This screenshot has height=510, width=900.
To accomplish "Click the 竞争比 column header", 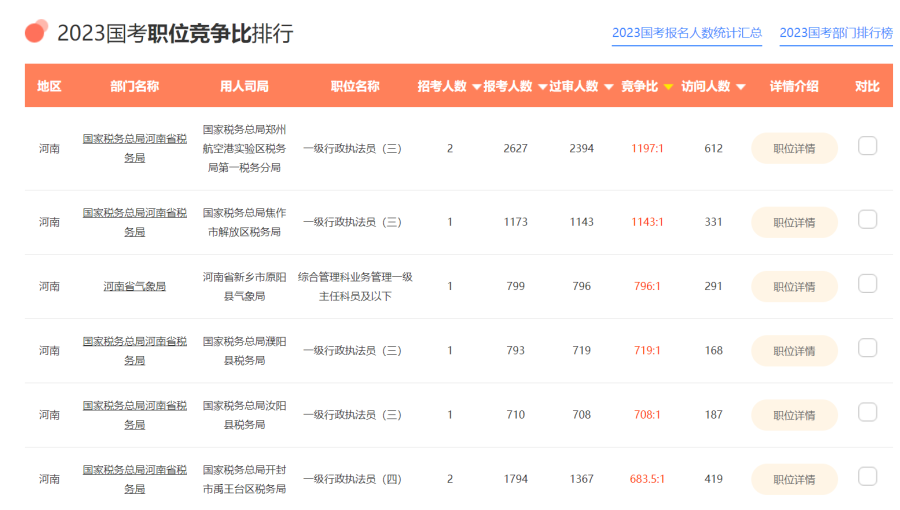I will [640, 87].
